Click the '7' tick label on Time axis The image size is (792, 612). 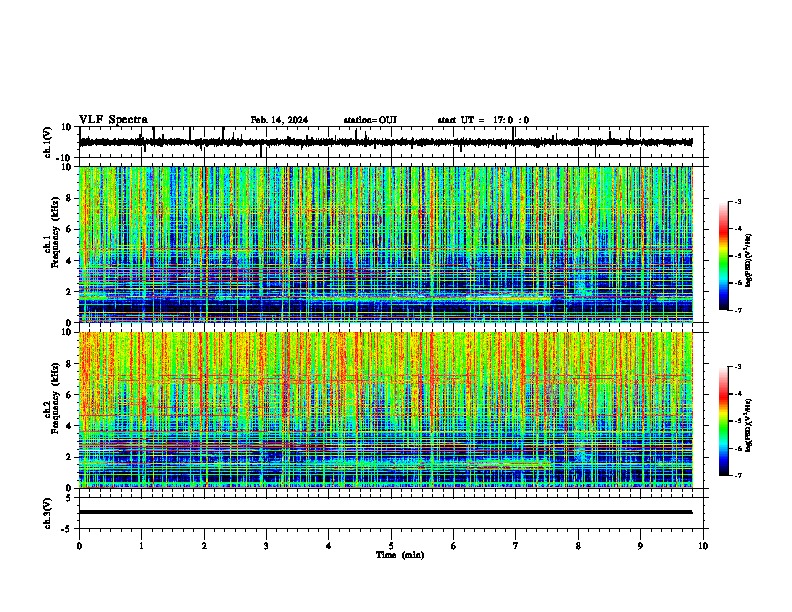516,546
